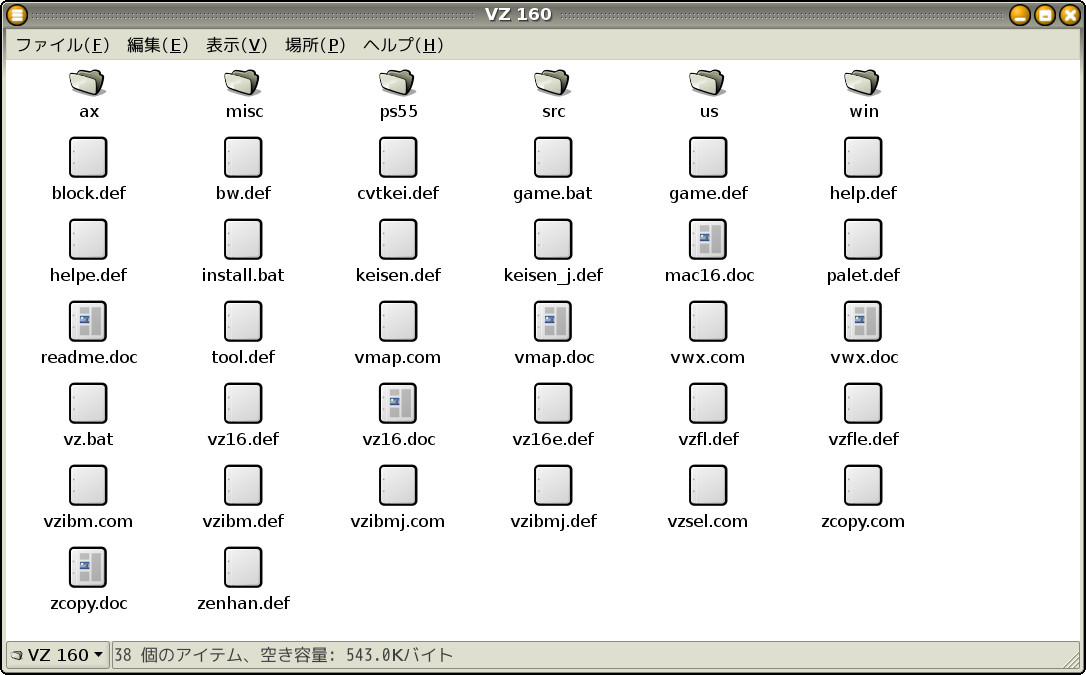Click the window resize grip corner
Viewport: 1086px width, 675px height.
click(1071, 660)
